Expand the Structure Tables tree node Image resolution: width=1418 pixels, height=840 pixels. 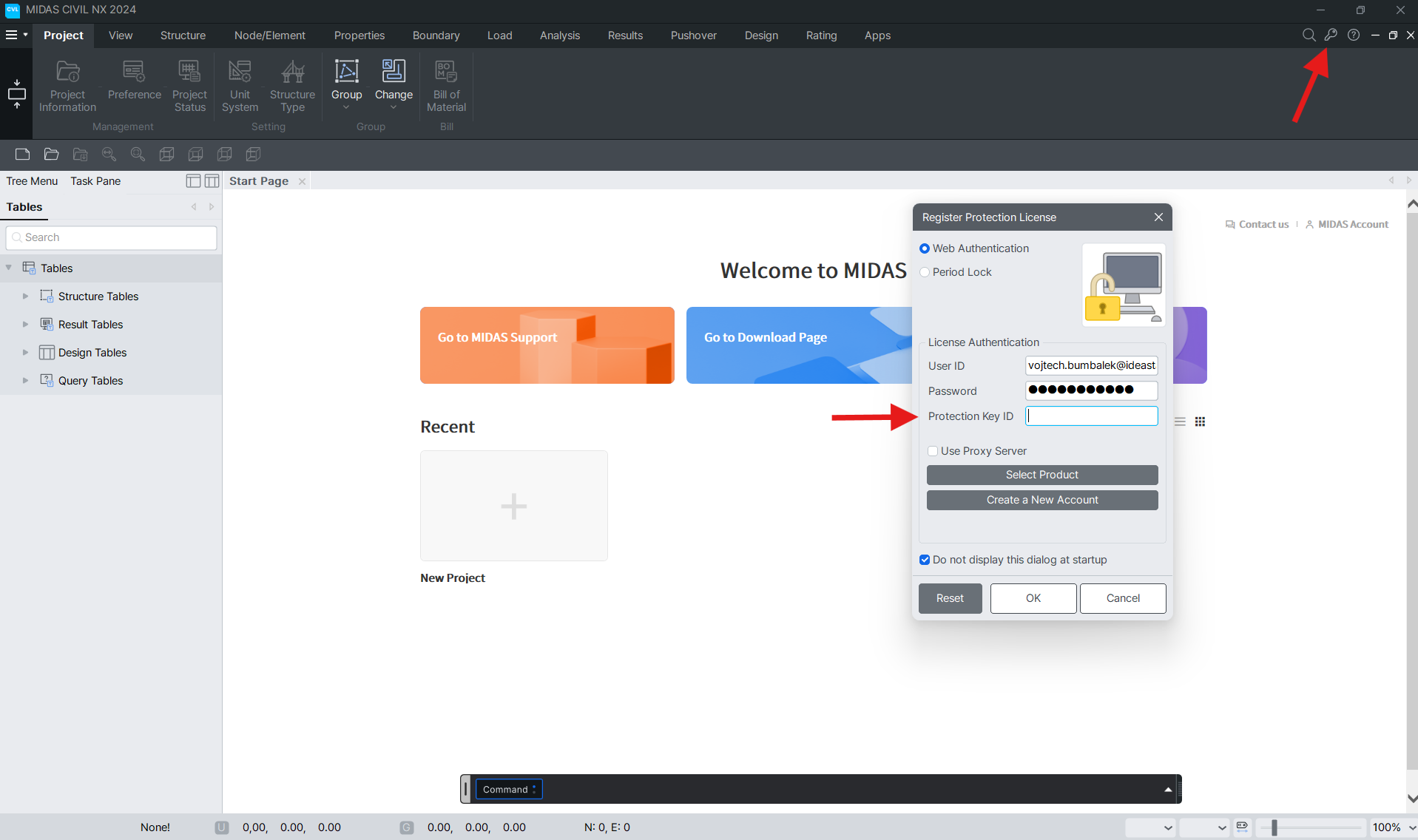pyautogui.click(x=25, y=297)
